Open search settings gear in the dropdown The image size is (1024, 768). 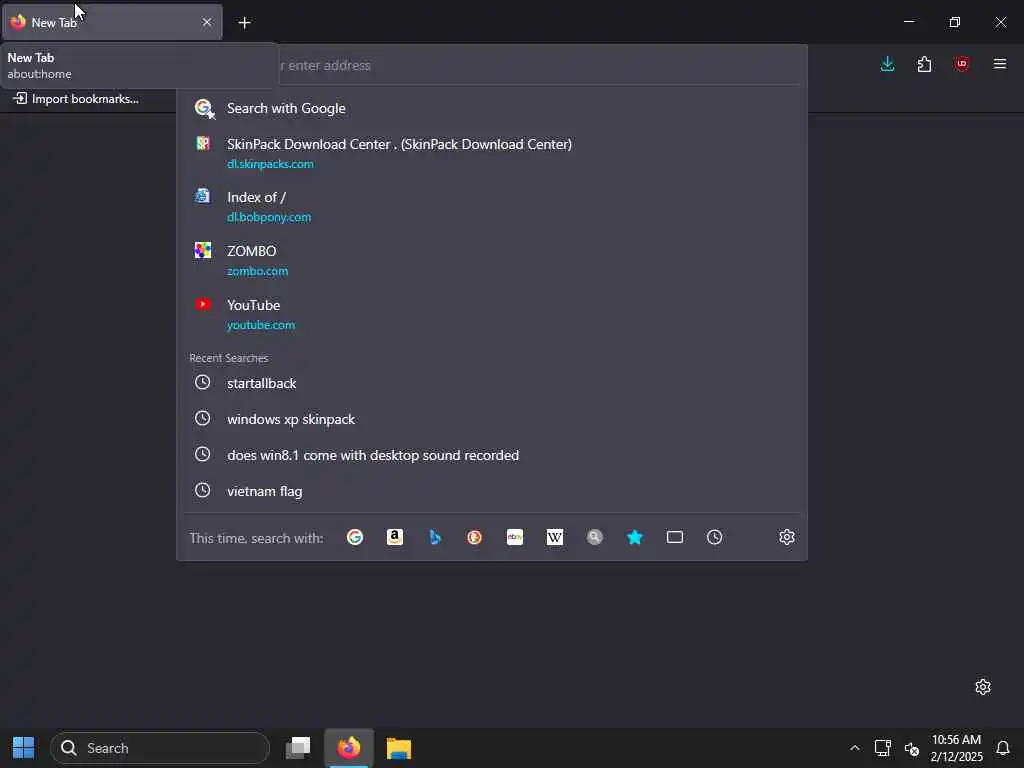point(787,537)
